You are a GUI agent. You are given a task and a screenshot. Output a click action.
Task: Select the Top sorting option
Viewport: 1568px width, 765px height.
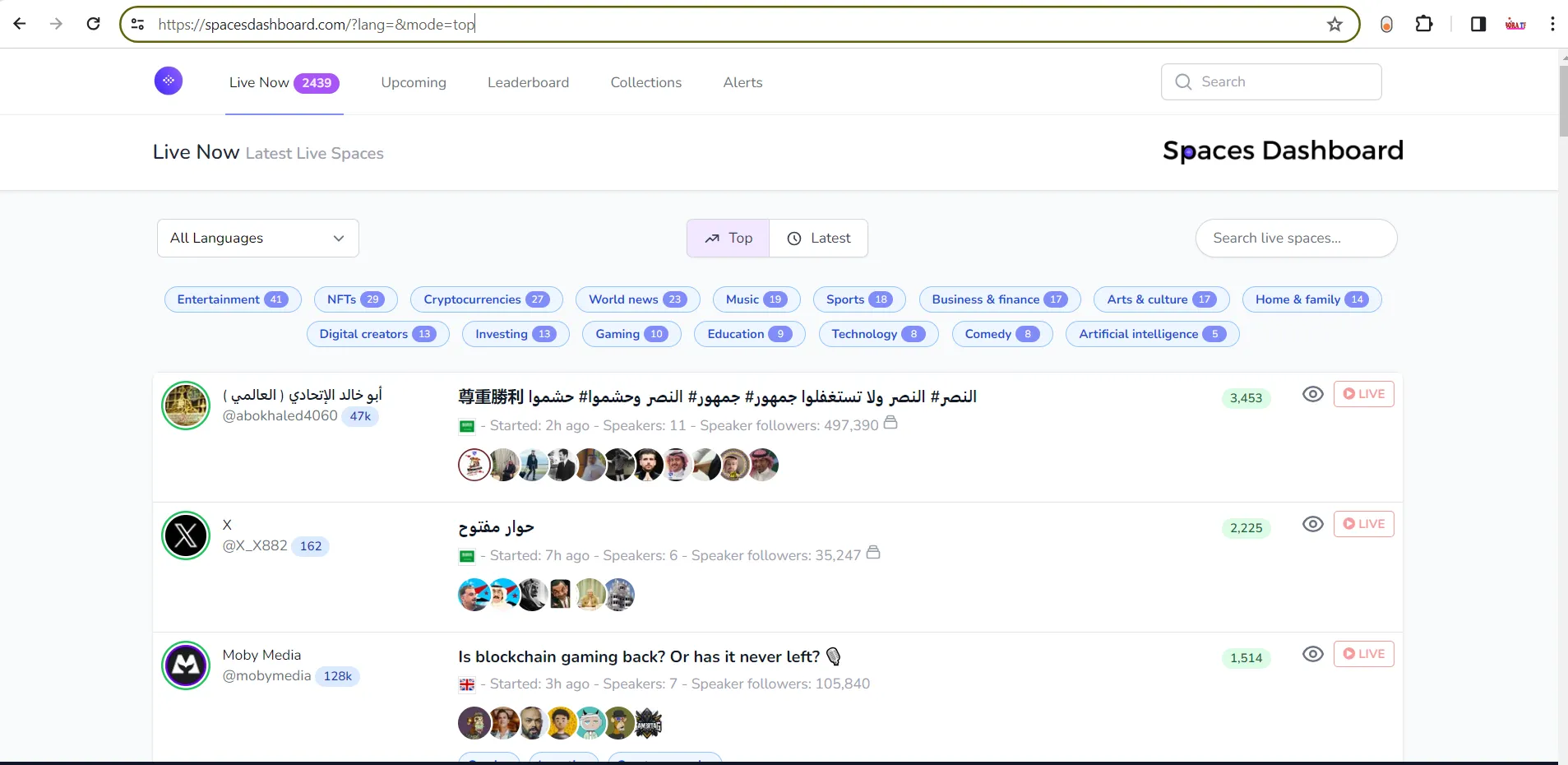[x=728, y=238]
